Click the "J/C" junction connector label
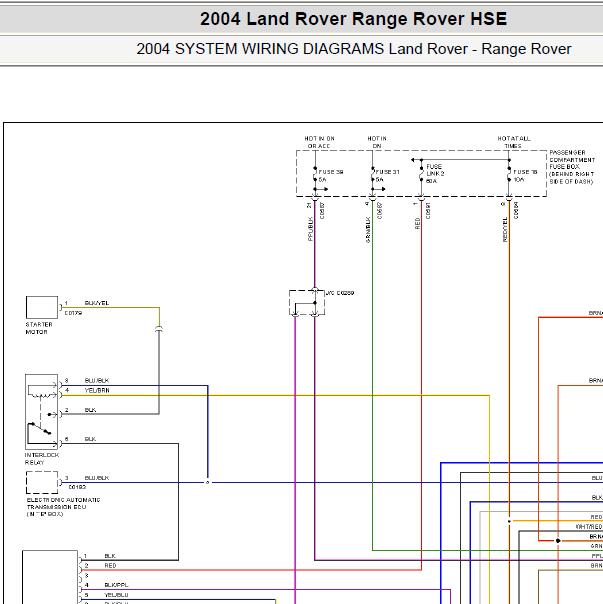Screen dimensions: 603x604 click(340, 293)
